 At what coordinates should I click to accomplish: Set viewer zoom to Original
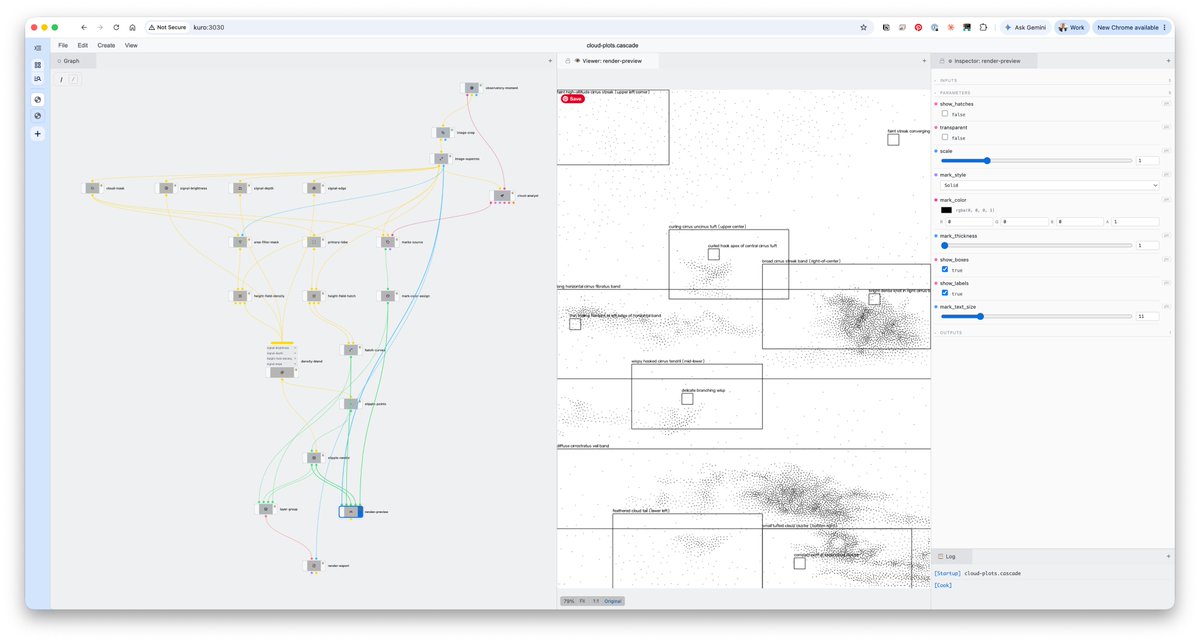click(x=613, y=601)
